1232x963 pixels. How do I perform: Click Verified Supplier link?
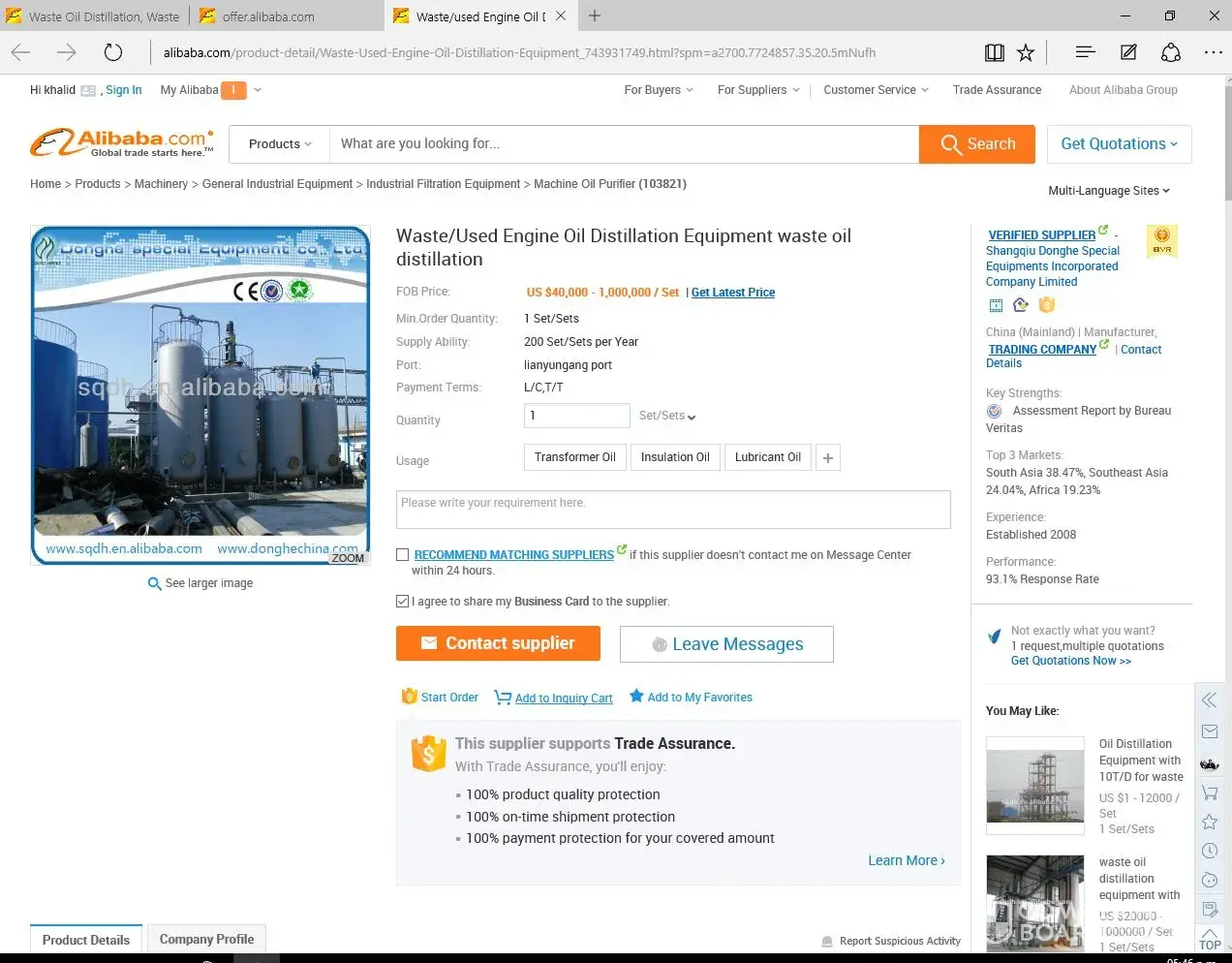pyautogui.click(x=1042, y=234)
